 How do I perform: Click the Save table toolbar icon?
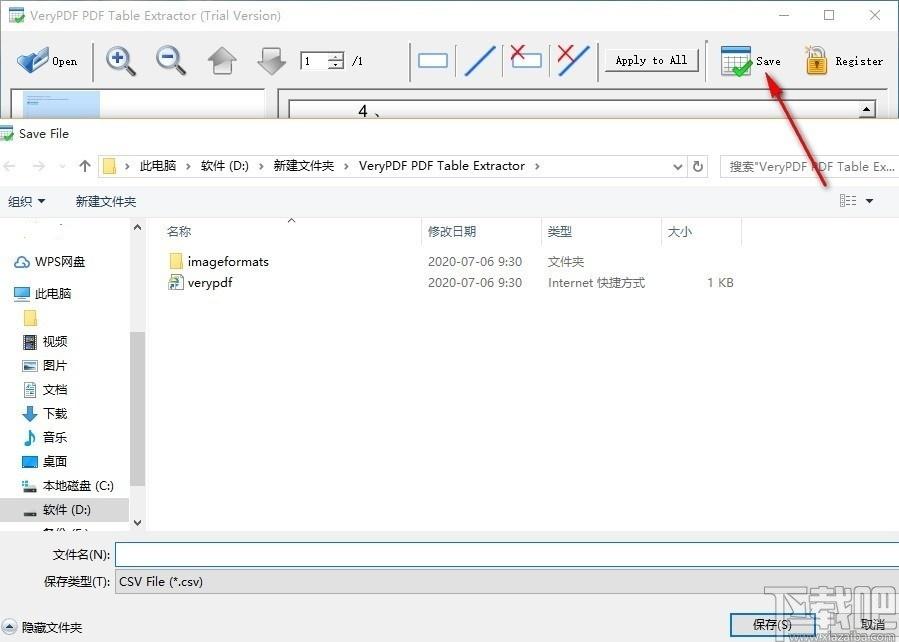pos(736,61)
